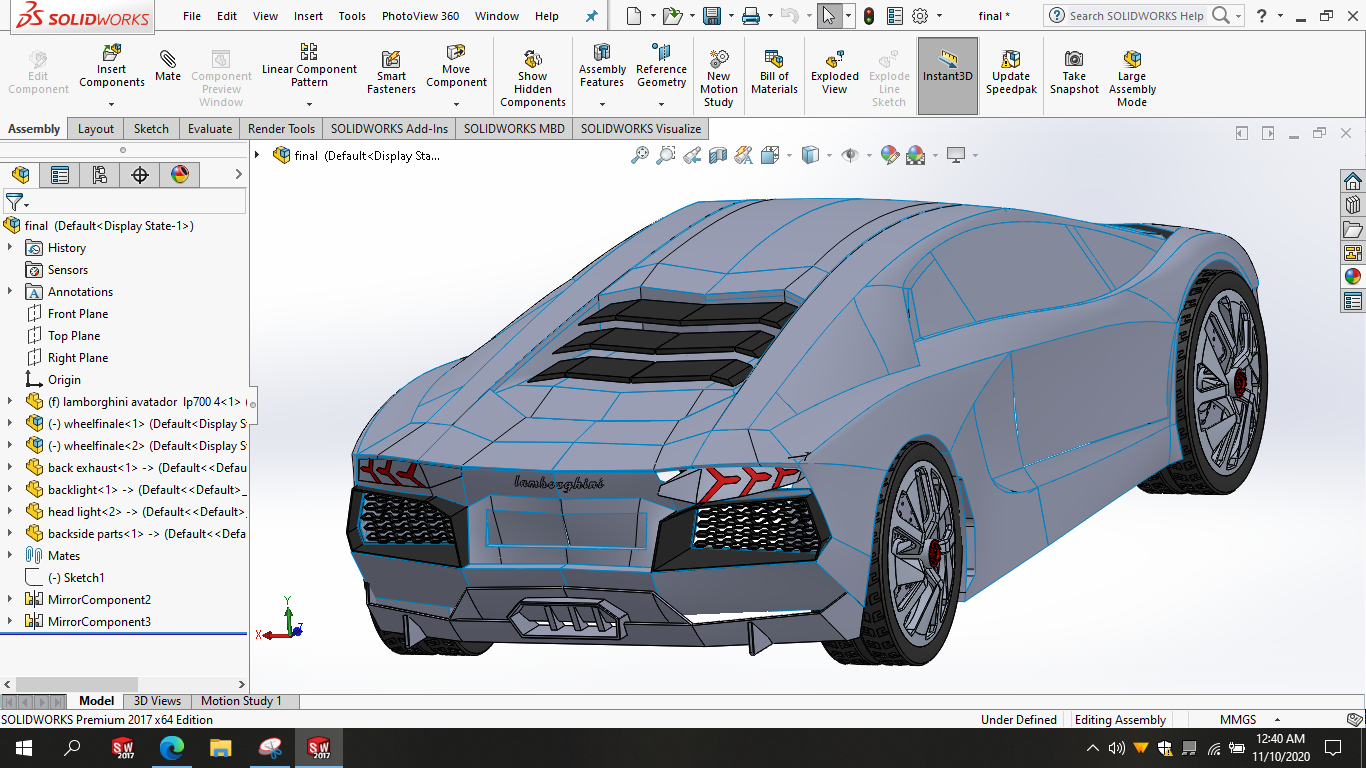Open the Insert menu
Viewport: 1366px width, 768px height.
[308, 16]
